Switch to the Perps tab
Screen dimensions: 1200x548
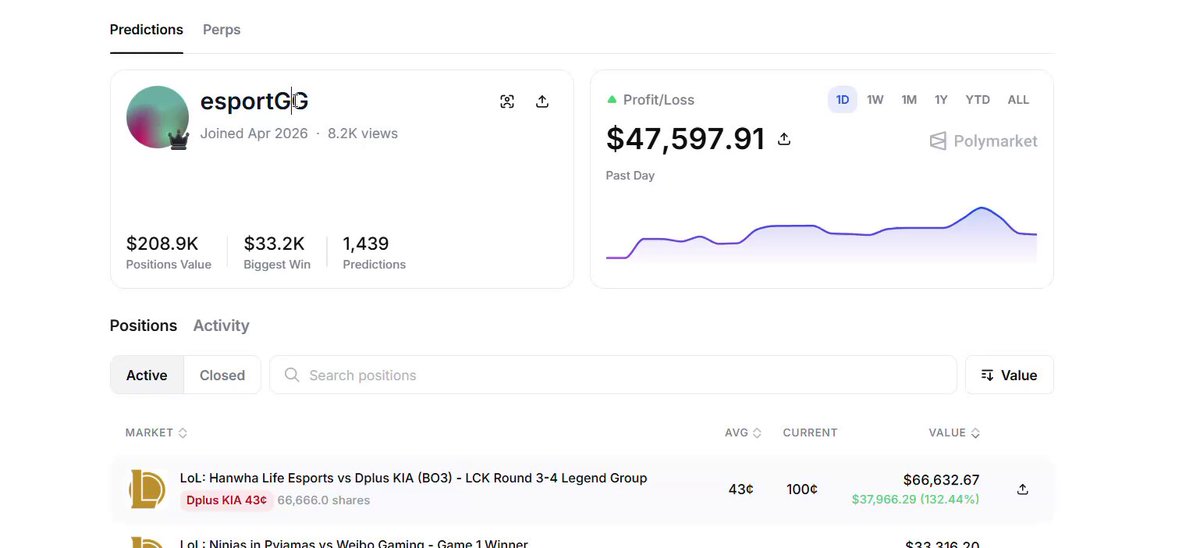pos(222,29)
